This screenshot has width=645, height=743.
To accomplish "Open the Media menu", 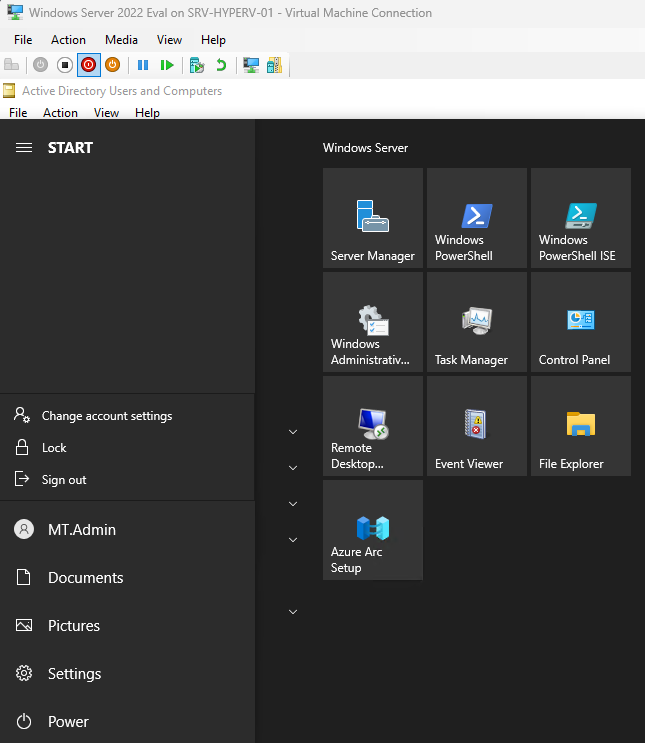I will coord(121,40).
